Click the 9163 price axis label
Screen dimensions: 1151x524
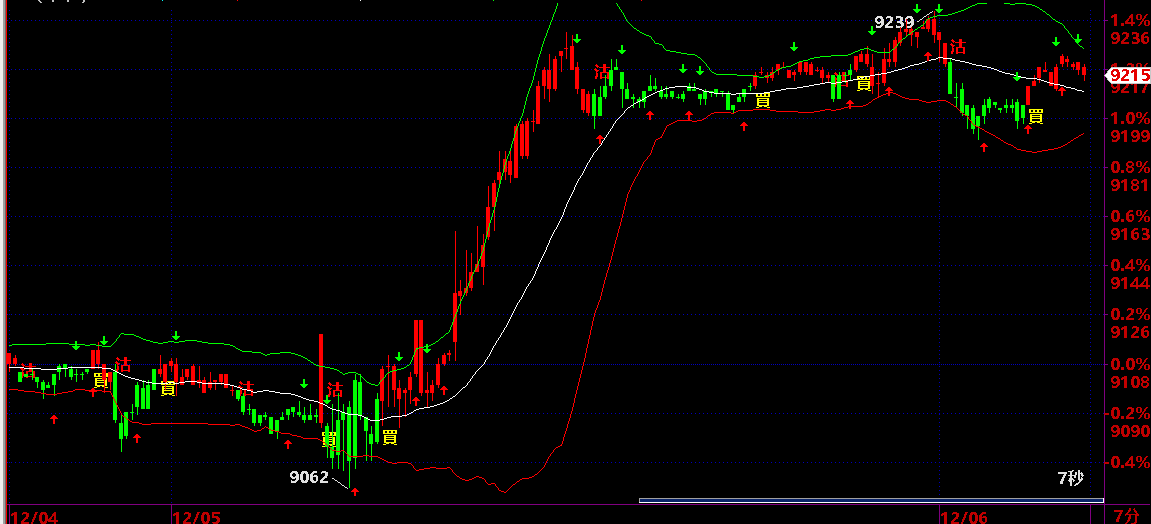(1130, 234)
